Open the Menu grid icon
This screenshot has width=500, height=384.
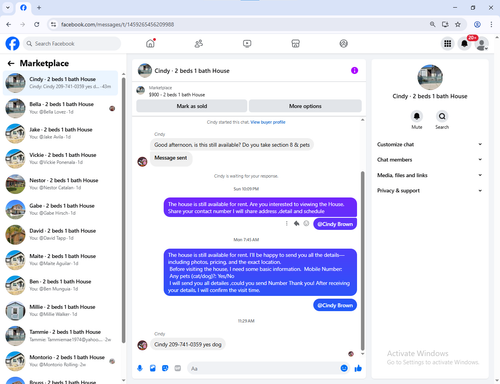point(448,43)
